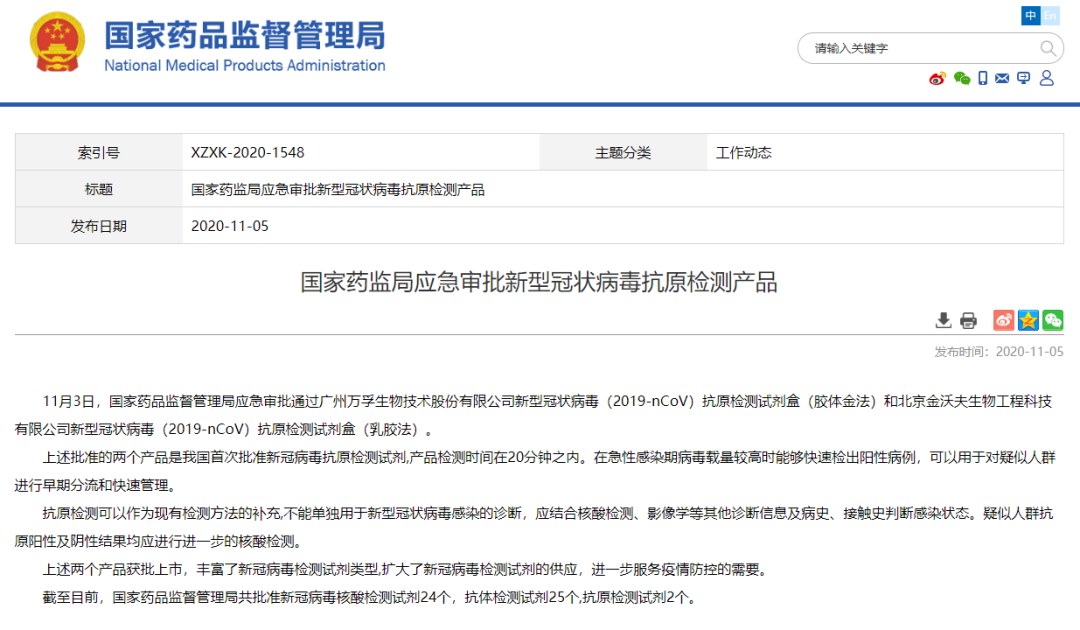Click the mobile phone icon in header
The width and height of the screenshot is (1080, 630).
click(983, 79)
